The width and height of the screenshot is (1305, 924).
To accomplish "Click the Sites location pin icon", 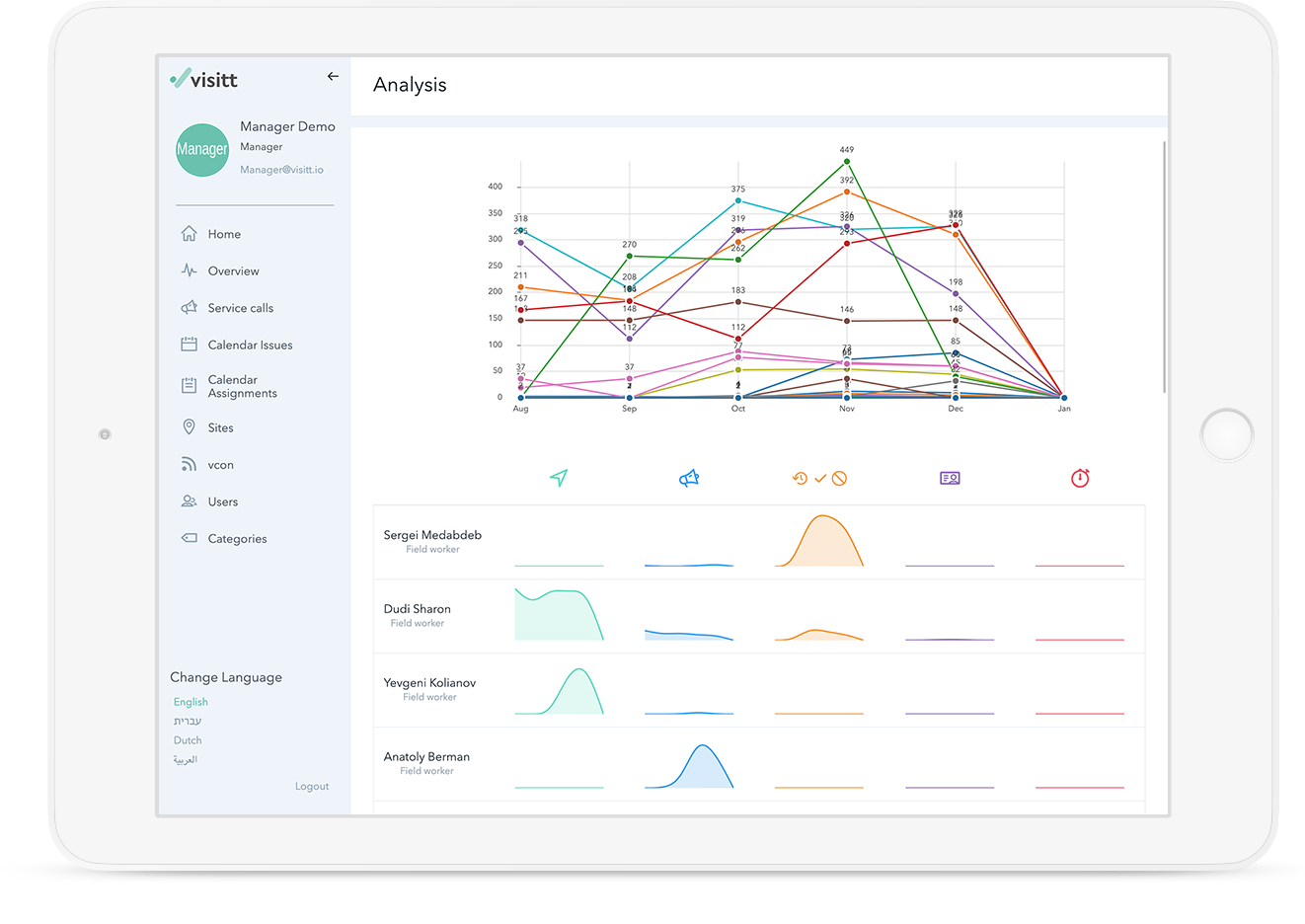I will click(x=189, y=426).
